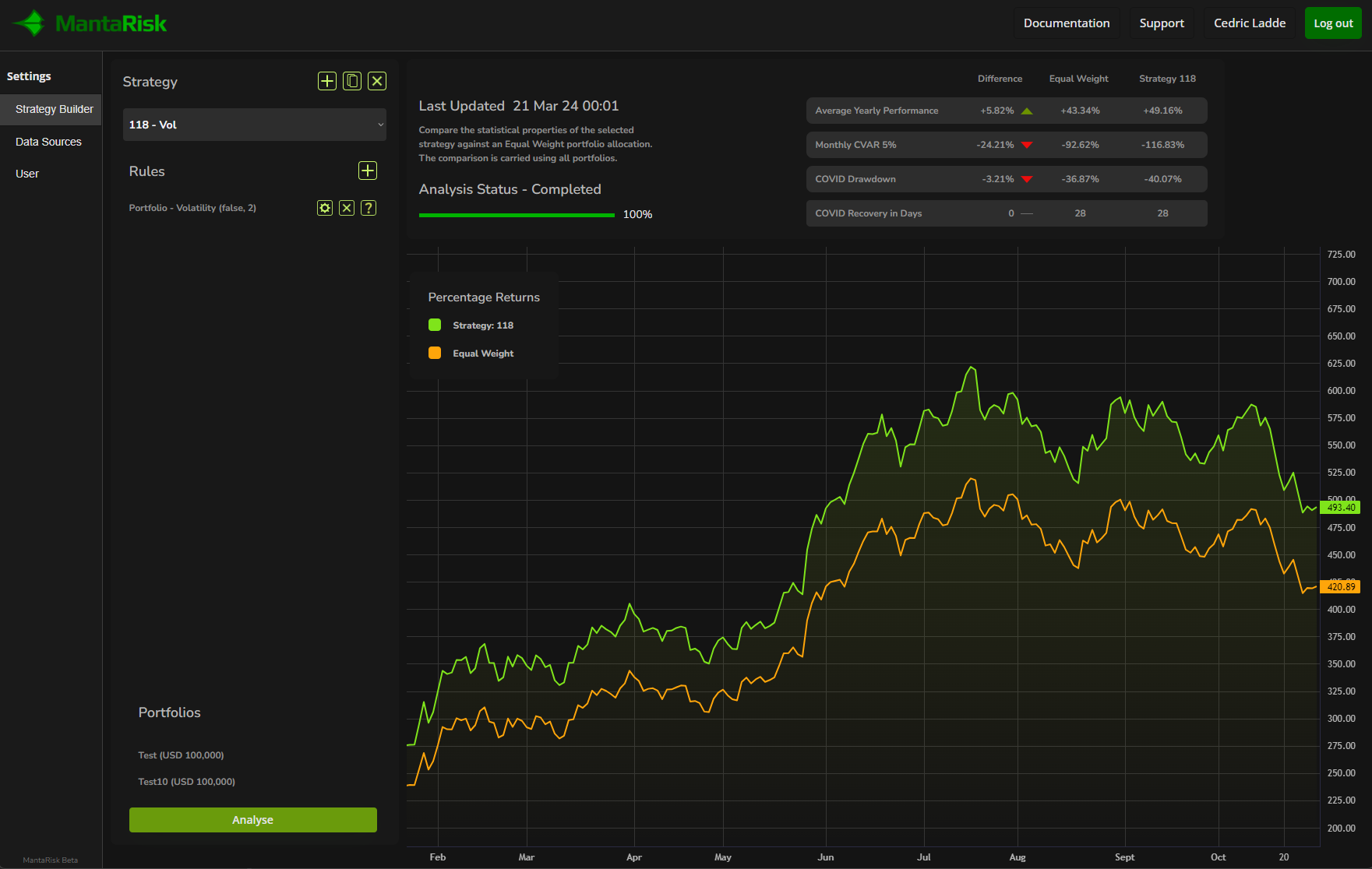Open the Documentation link

coord(1066,23)
